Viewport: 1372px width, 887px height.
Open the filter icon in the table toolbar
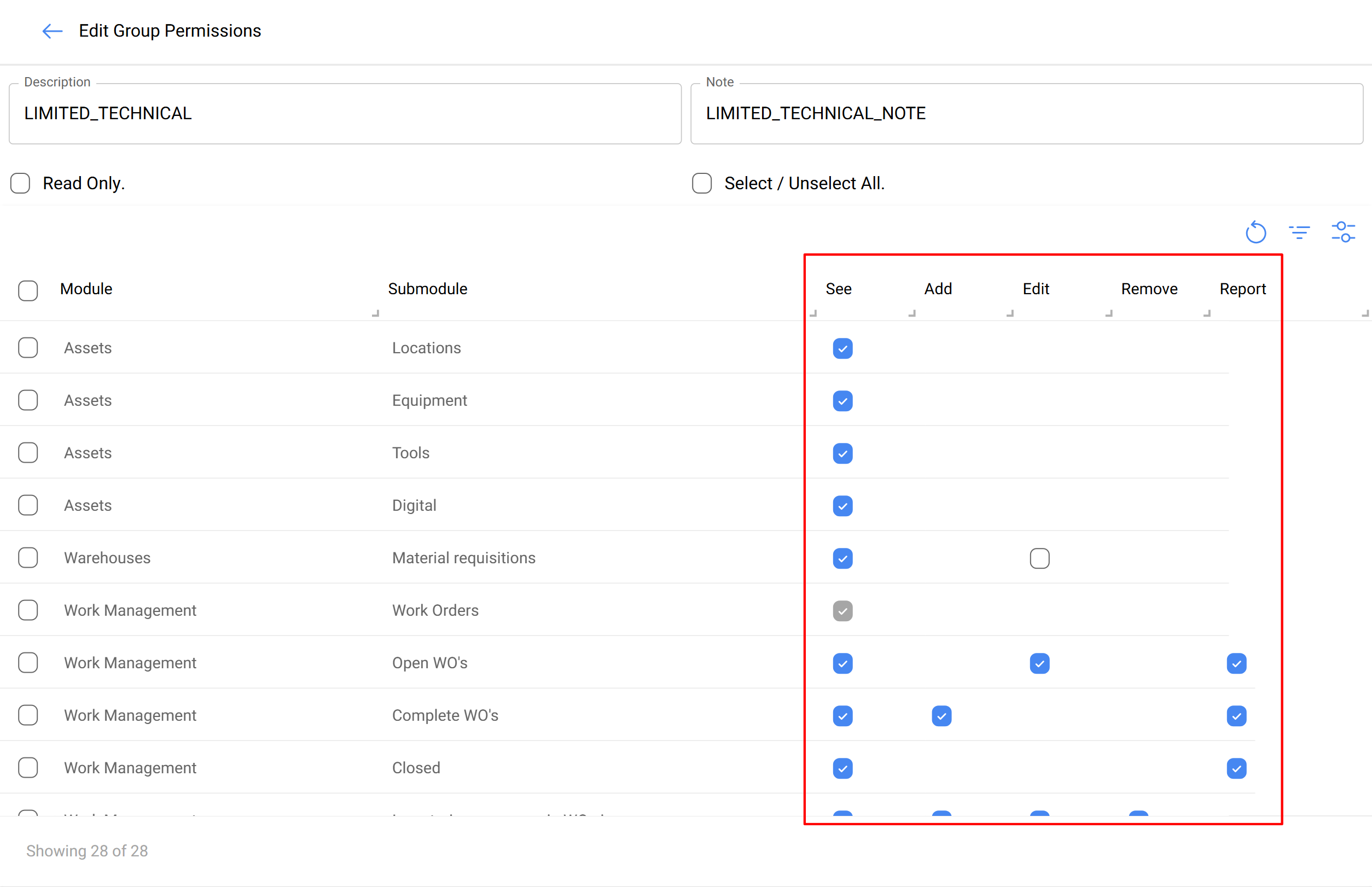click(x=1299, y=231)
